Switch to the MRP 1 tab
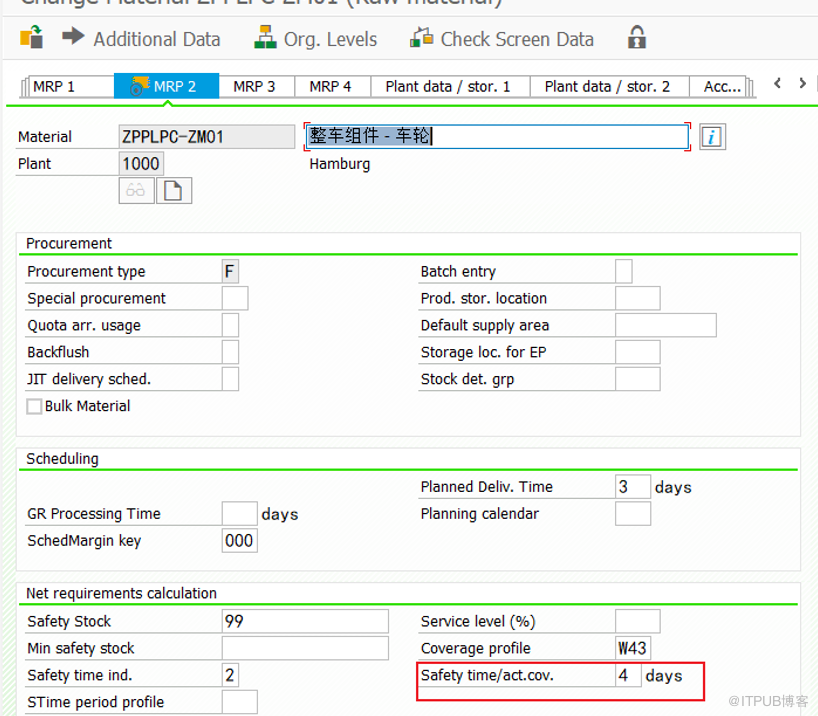 (71, 86)
